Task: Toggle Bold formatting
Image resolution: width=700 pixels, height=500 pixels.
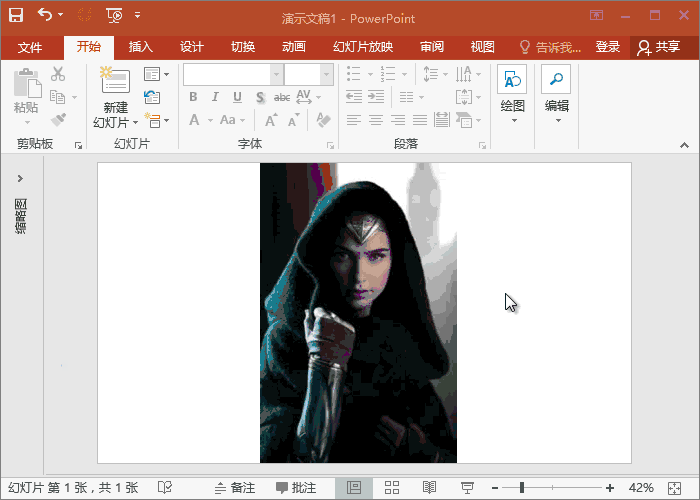Action: [193, 97]
